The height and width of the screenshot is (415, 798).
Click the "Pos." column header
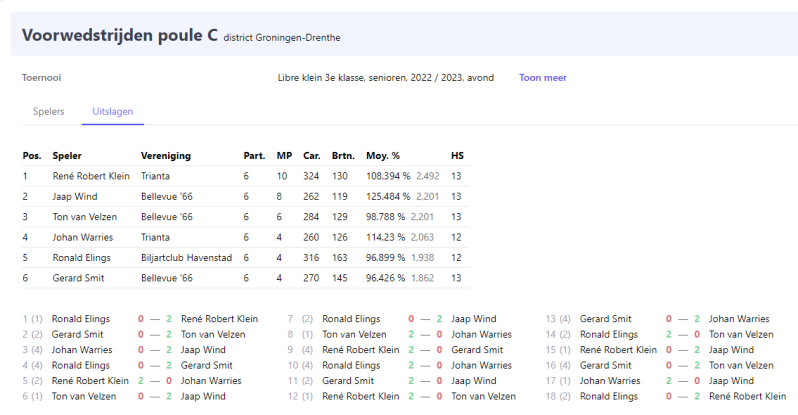(32, 156)
